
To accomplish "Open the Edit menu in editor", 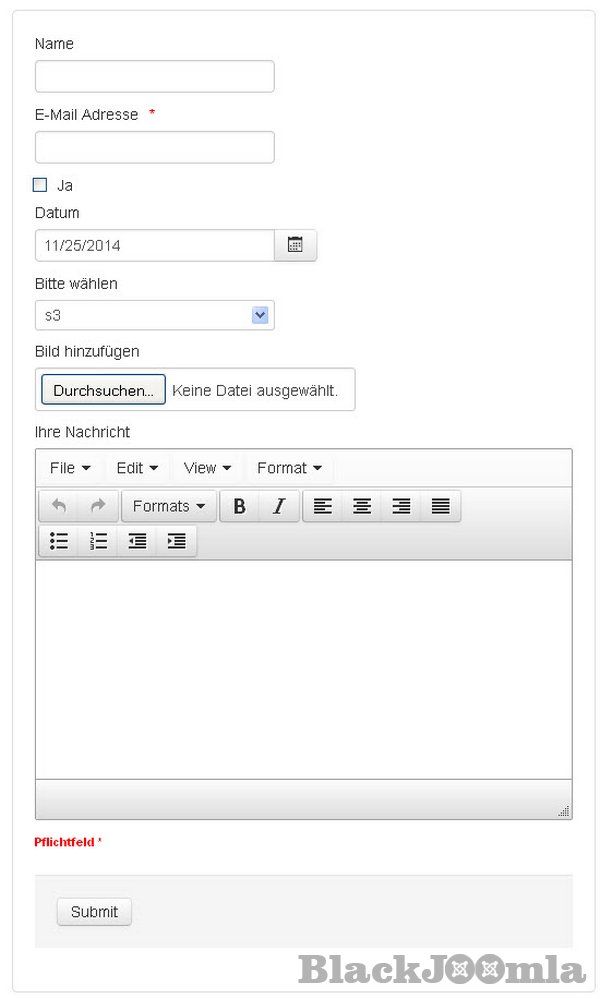I will [137, 468].
